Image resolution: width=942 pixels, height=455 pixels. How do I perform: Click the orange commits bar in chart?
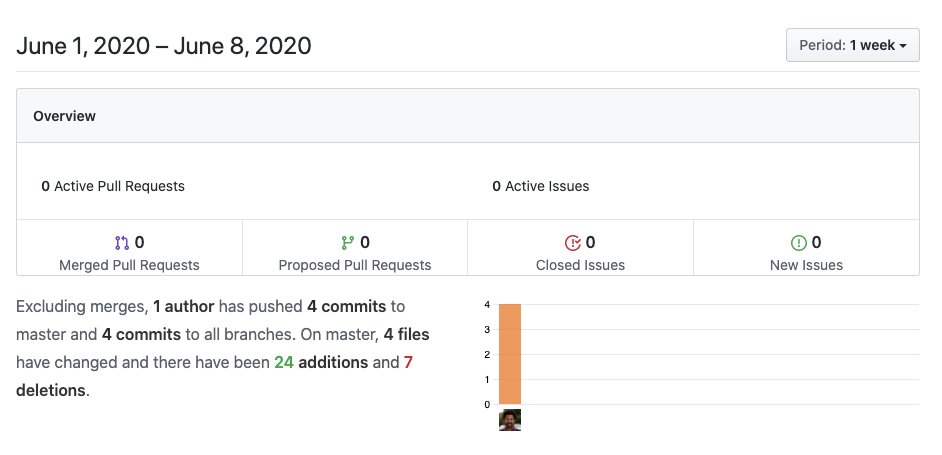(x=510, y=354)
